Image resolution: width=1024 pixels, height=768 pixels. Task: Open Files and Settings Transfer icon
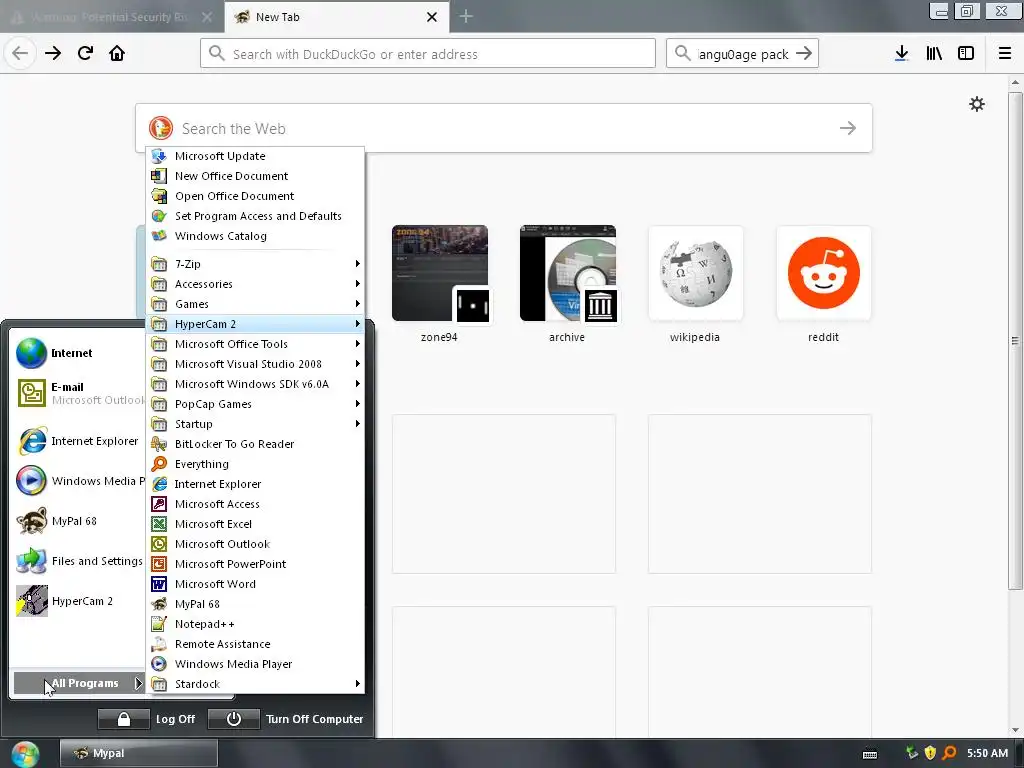tap(31, 560)
